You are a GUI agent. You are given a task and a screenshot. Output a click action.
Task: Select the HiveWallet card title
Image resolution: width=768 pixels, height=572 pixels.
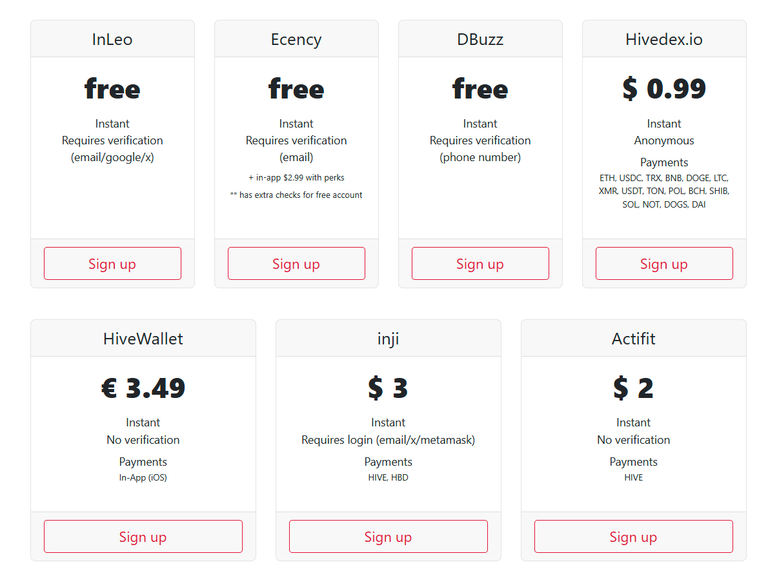point(143,338)
